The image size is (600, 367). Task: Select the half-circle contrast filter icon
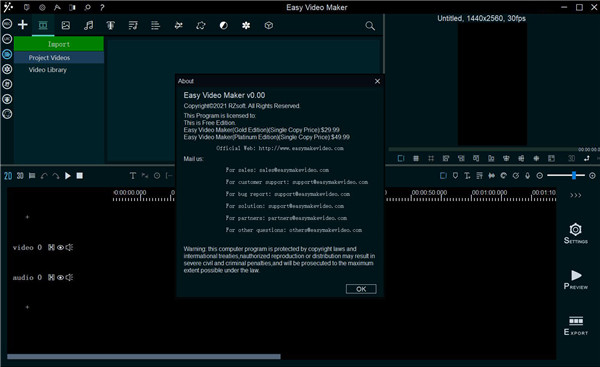tap(223, 25)
